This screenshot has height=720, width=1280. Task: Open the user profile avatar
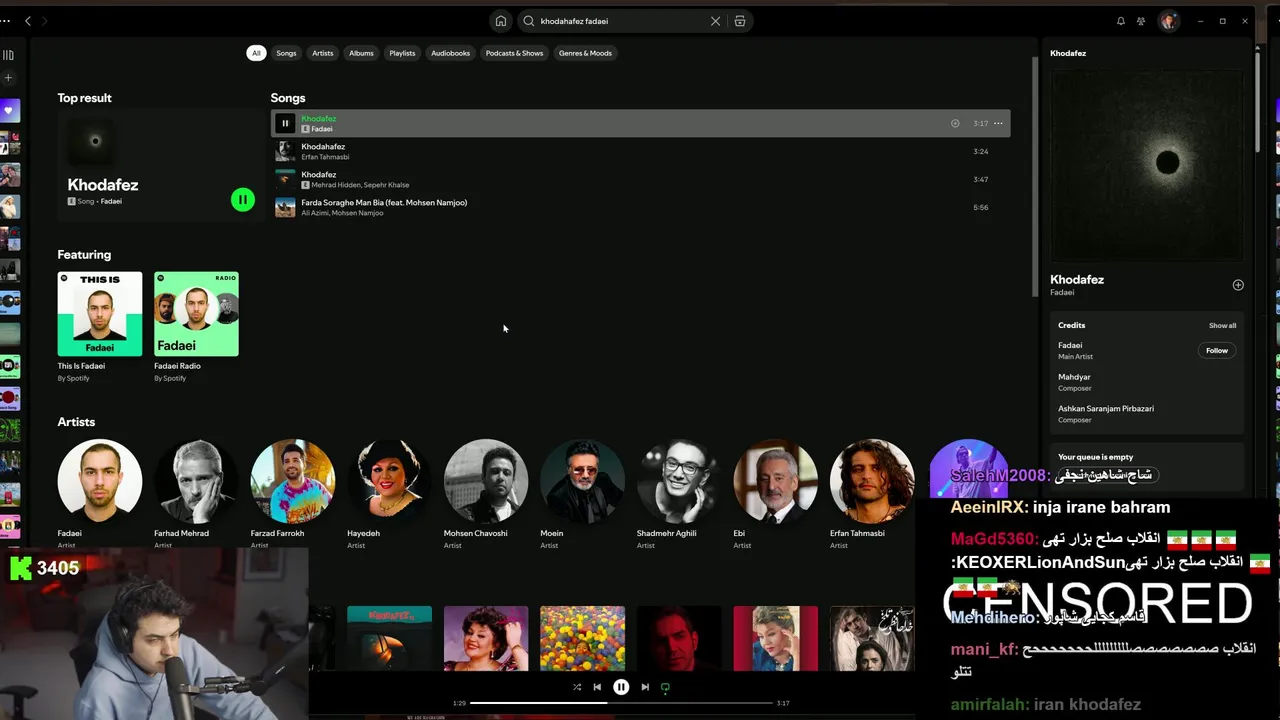1168,21
